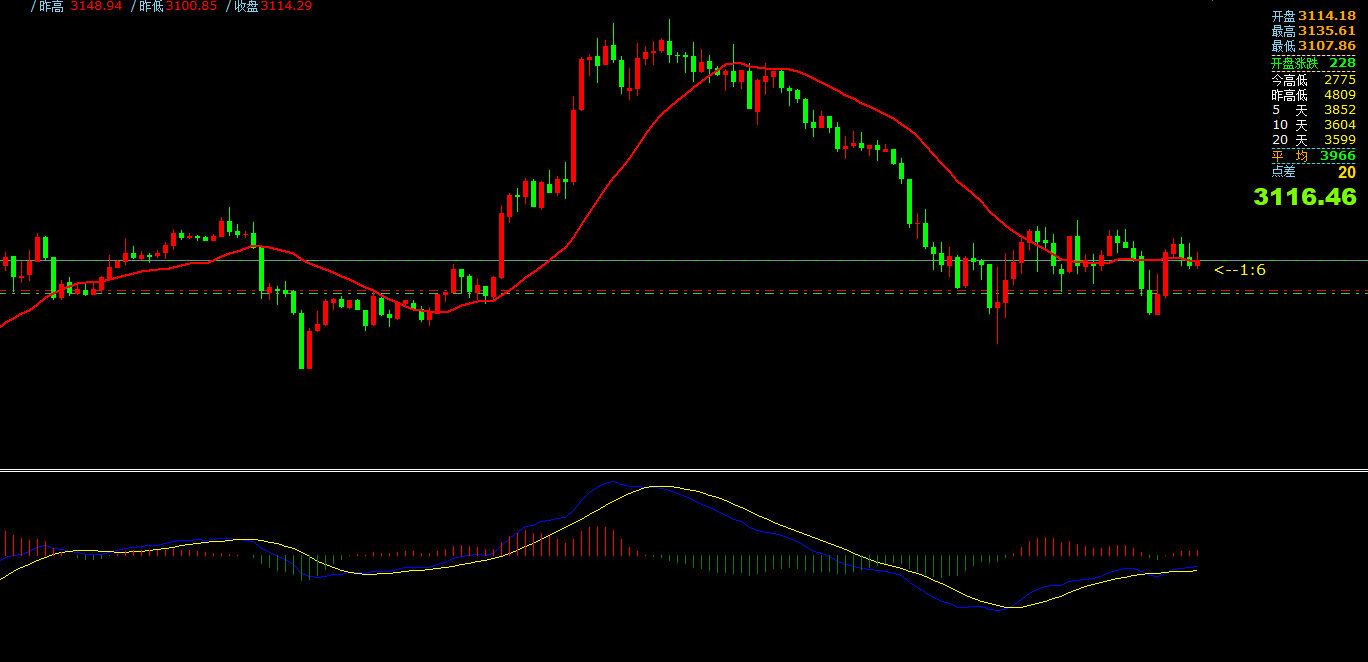Select the red moving average line at its peak
The height and width of the screenshot is (662, 1368).
[x=737, y=63]
